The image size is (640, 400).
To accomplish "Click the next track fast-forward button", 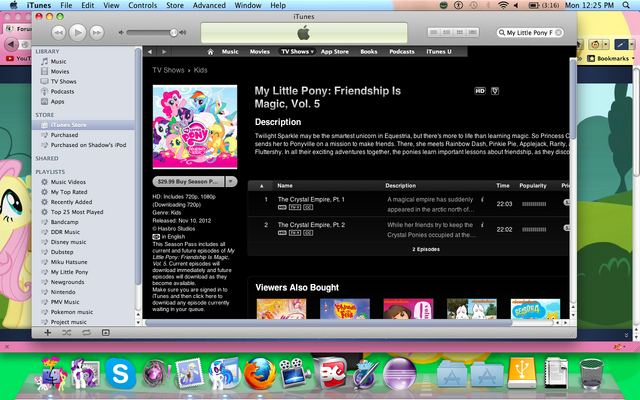I will click(x=97, y=33).
